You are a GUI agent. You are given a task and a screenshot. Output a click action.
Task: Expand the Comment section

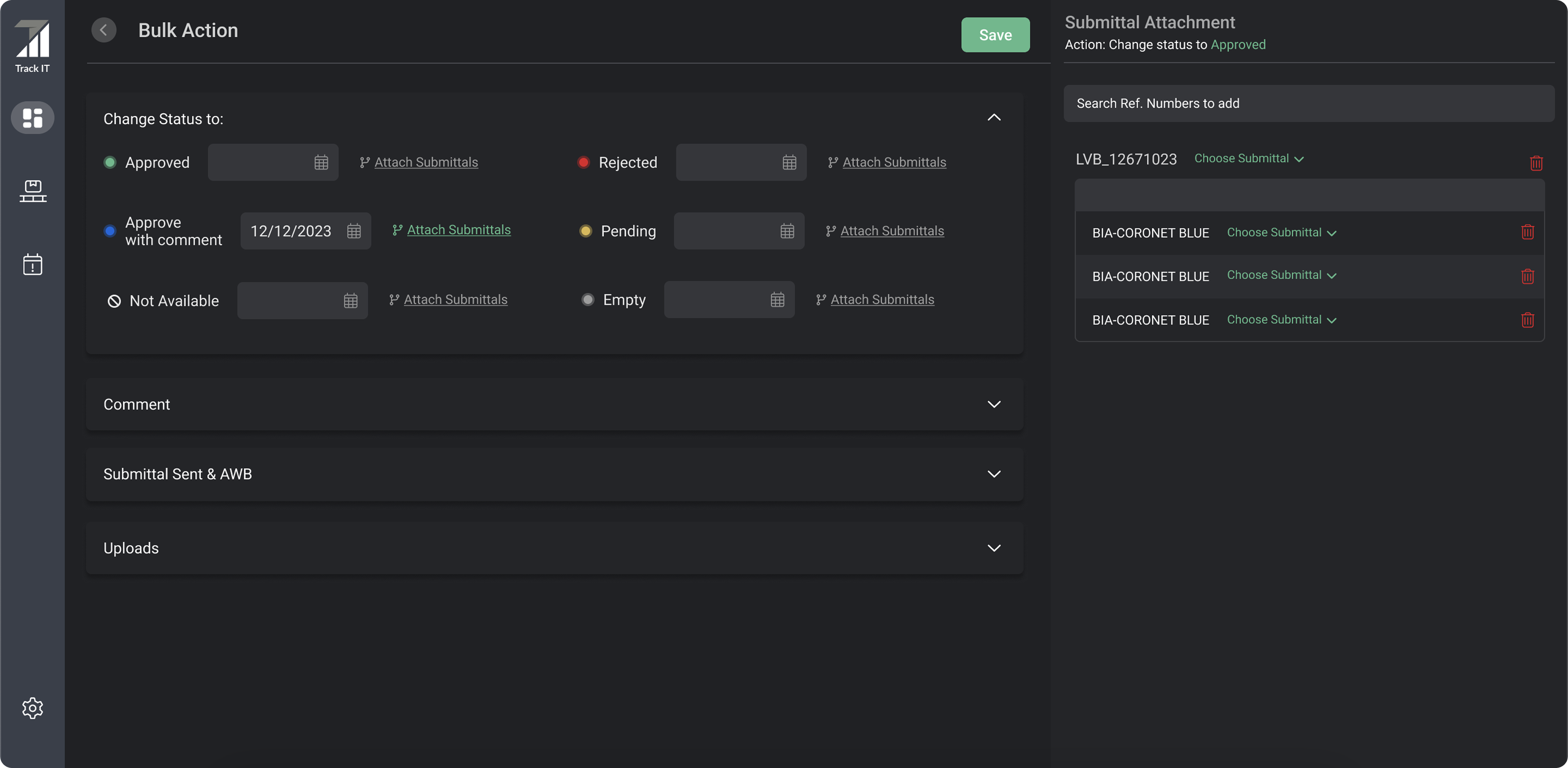pyautogui.click(x=994, y=404)
